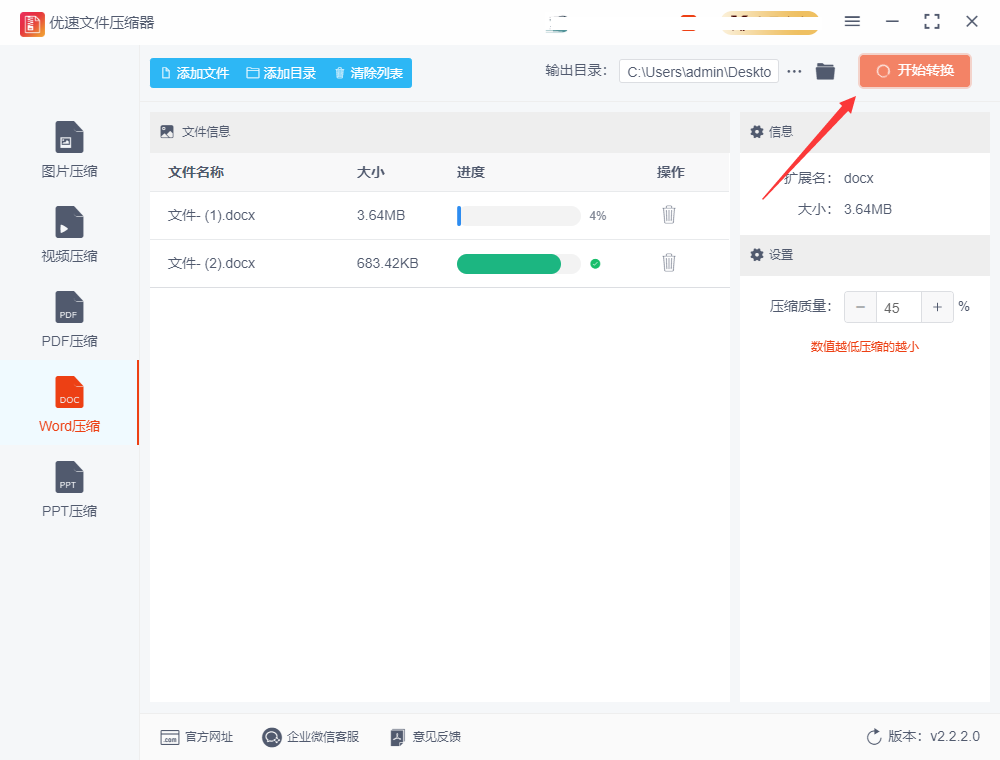Screen dimensions: 1000x760
Task: Click the version refresh icon
Action: click(874, 737)
